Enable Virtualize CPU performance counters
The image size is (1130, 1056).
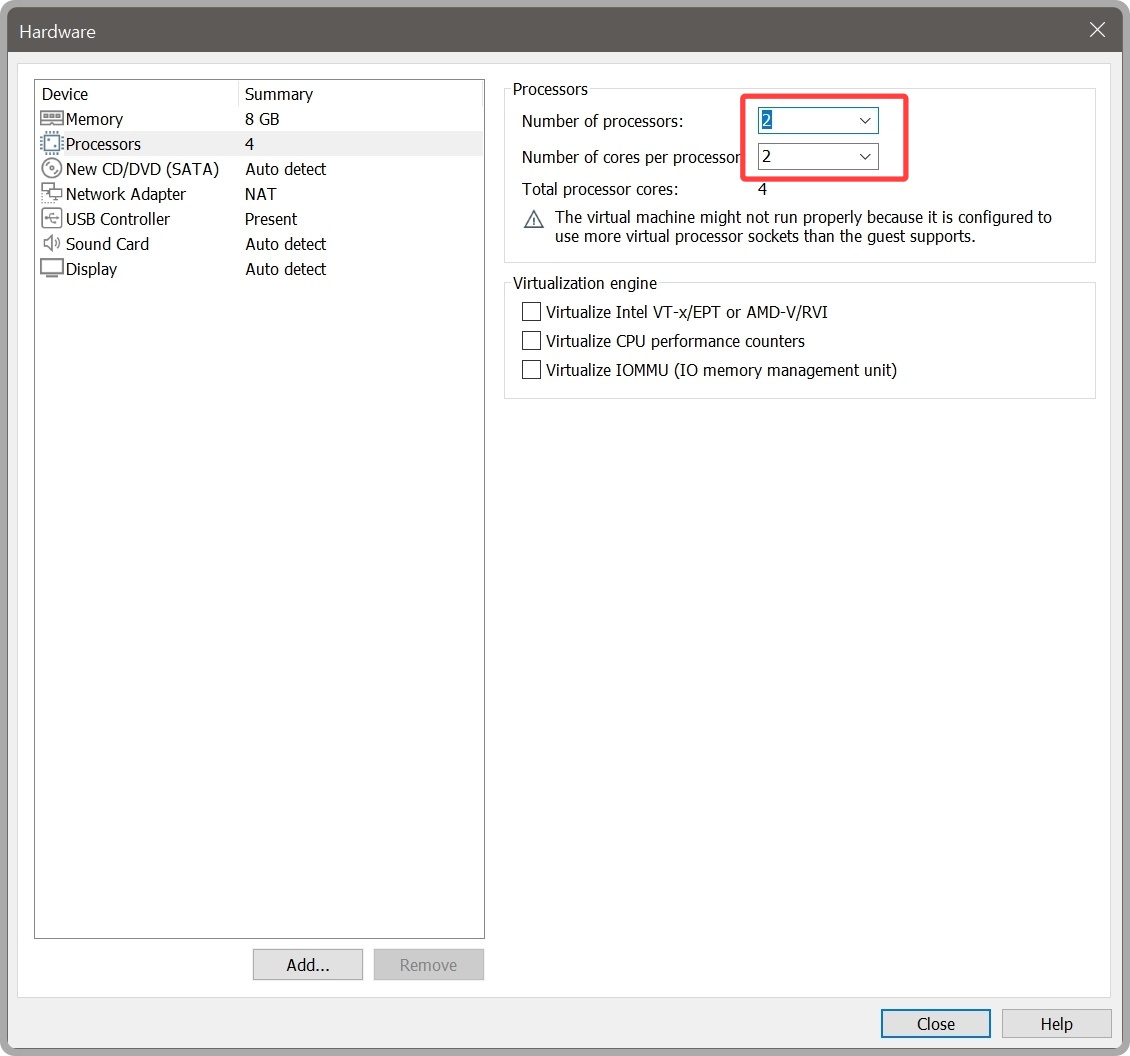click(x=531, y=340)
